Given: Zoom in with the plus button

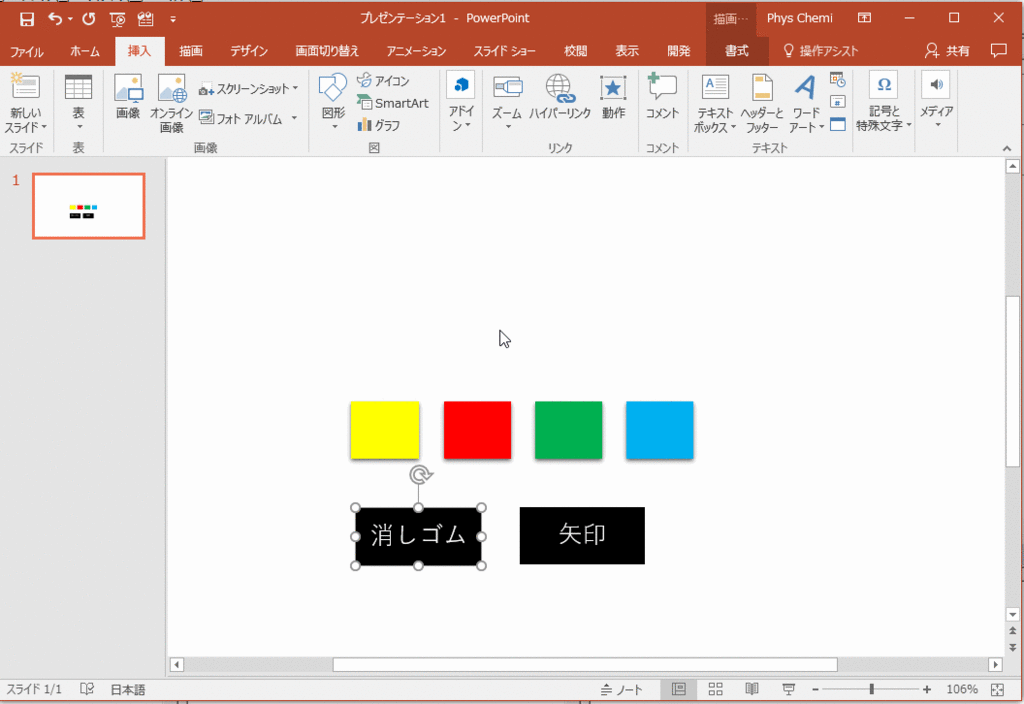Looking at the screenshot, I should click(x=927, y=690).
